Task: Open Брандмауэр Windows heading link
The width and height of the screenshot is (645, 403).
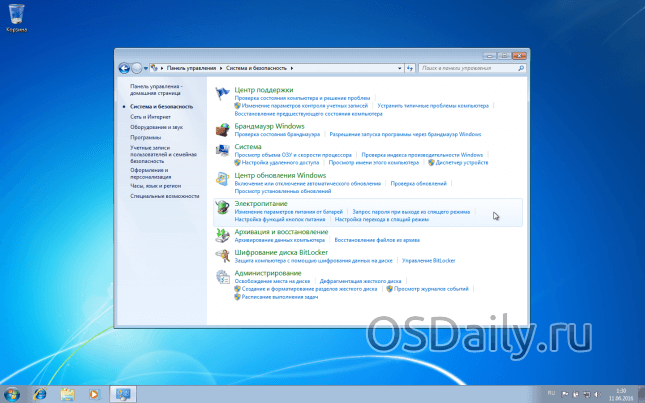Action: click(x=269, y=126)
